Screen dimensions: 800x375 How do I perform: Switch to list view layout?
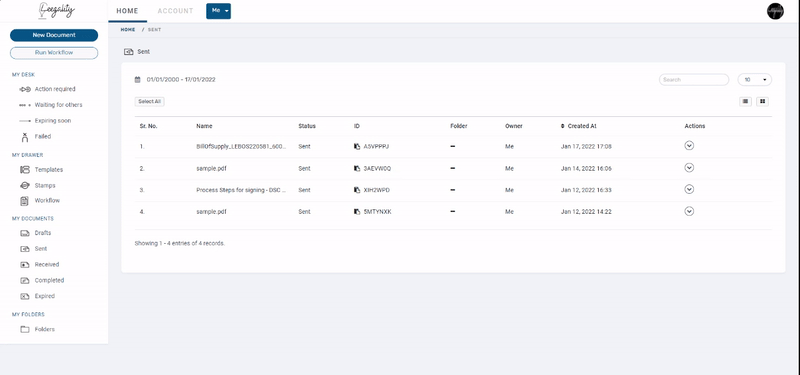[745, 102]
